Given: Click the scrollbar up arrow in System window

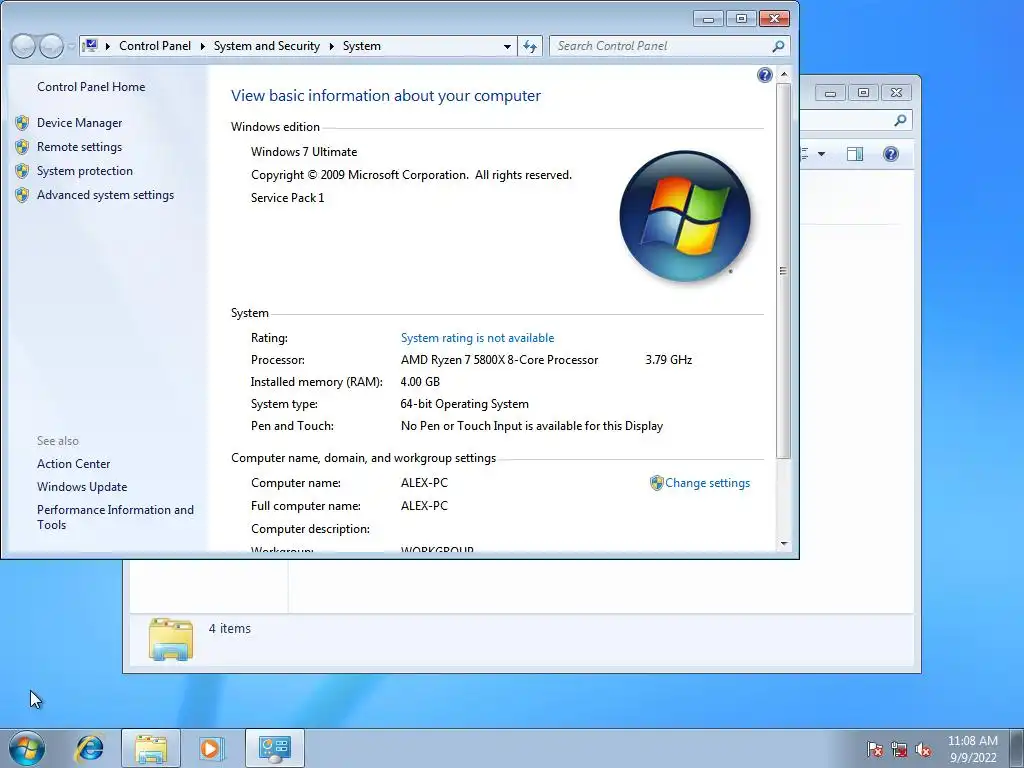Looking at the screenshot, I should (x=784, y=74).
